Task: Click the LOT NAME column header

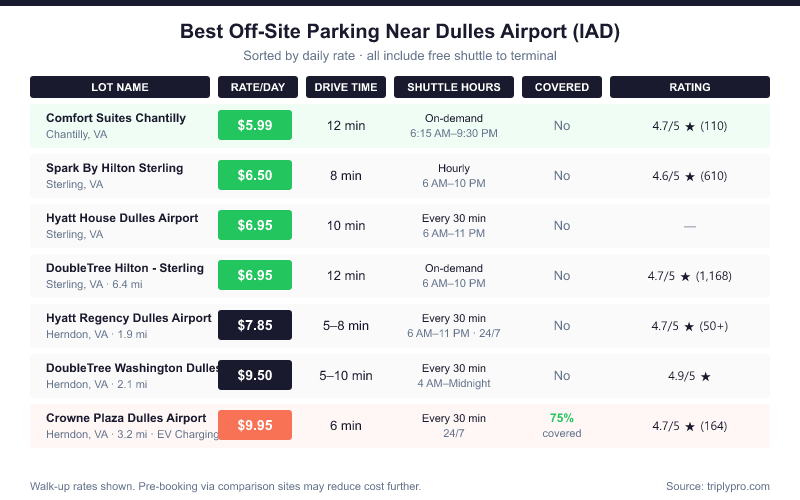Action: pos(120,87)
